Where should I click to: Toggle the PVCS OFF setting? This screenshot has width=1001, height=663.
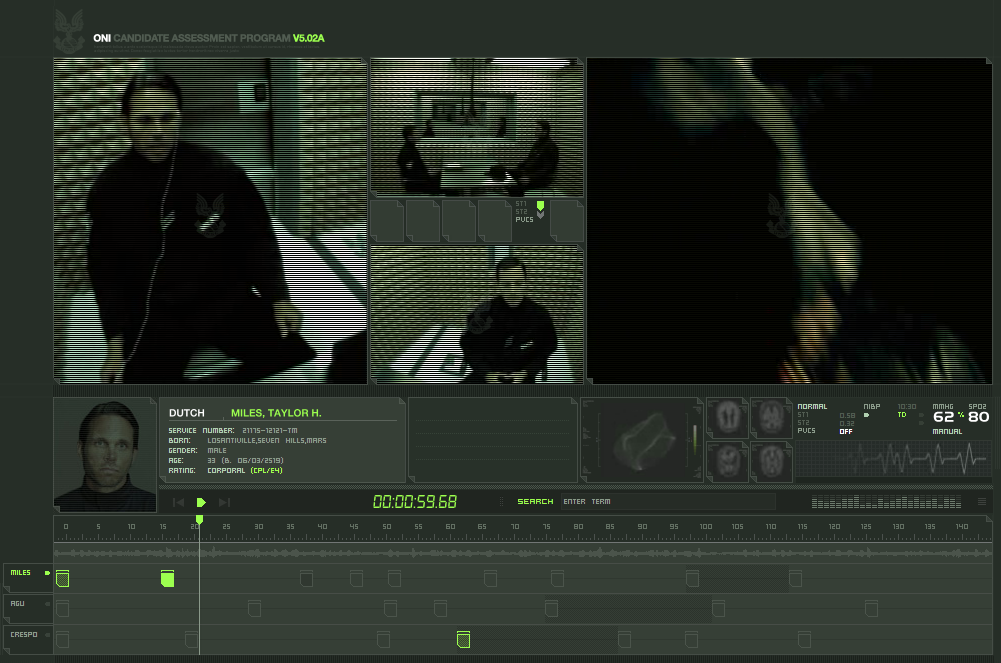click(x=846, y=431)
